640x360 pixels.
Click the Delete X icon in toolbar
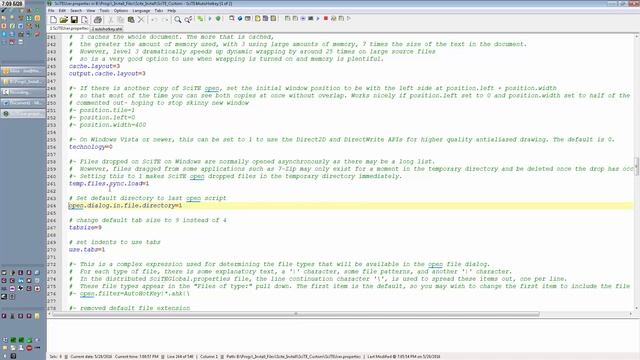tap(141, 19)
